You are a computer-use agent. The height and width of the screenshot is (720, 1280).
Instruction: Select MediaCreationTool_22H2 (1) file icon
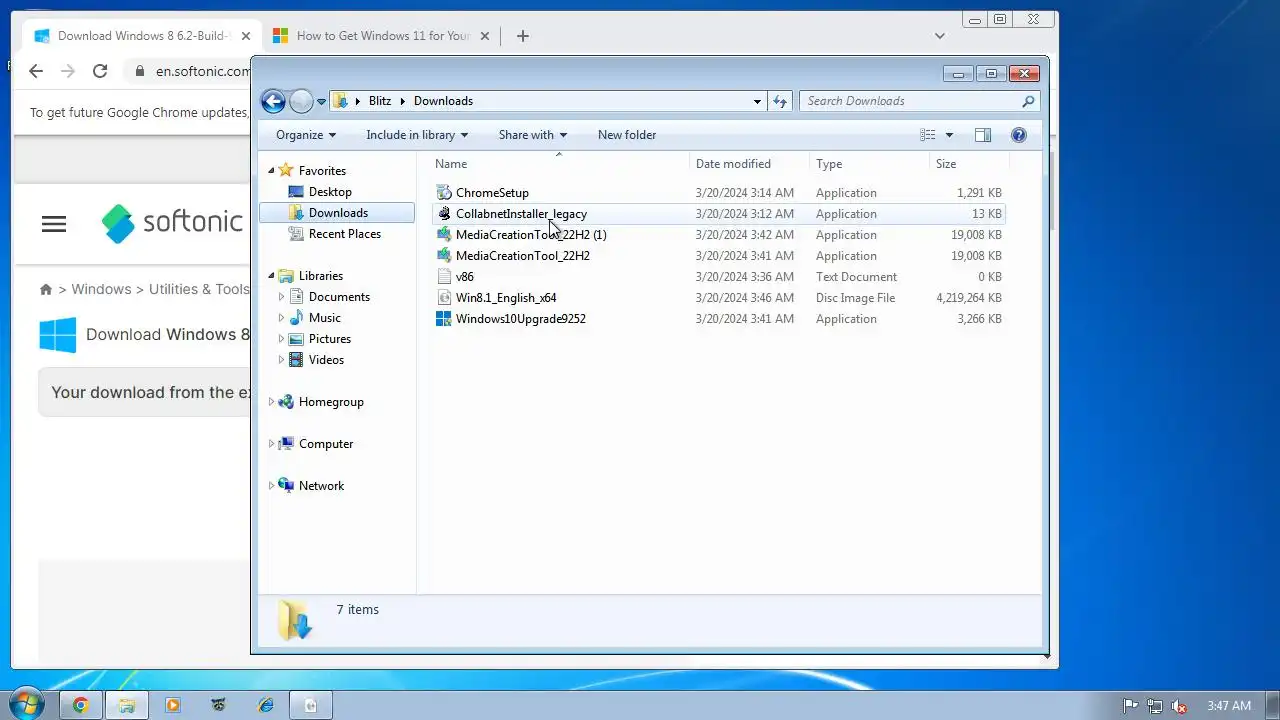tap(444, 235)
